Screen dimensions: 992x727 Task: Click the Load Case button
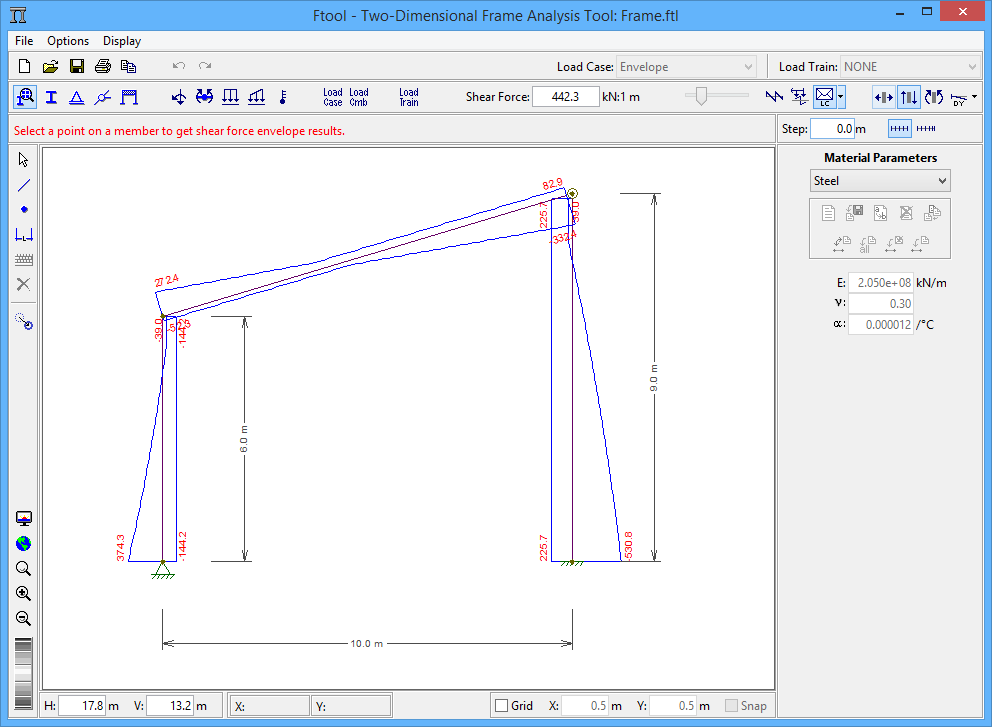pos(333,97)
